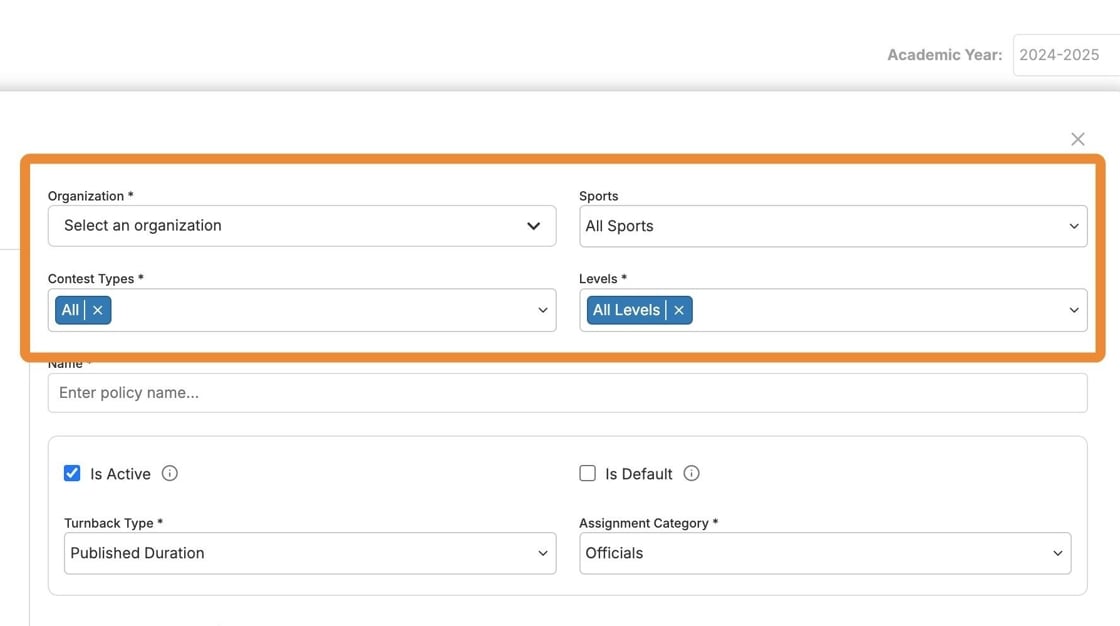Viewport: 1120px width, 626px height.
Task: Click the Assignment Category chevron arrow
Action: point(1058,553)
